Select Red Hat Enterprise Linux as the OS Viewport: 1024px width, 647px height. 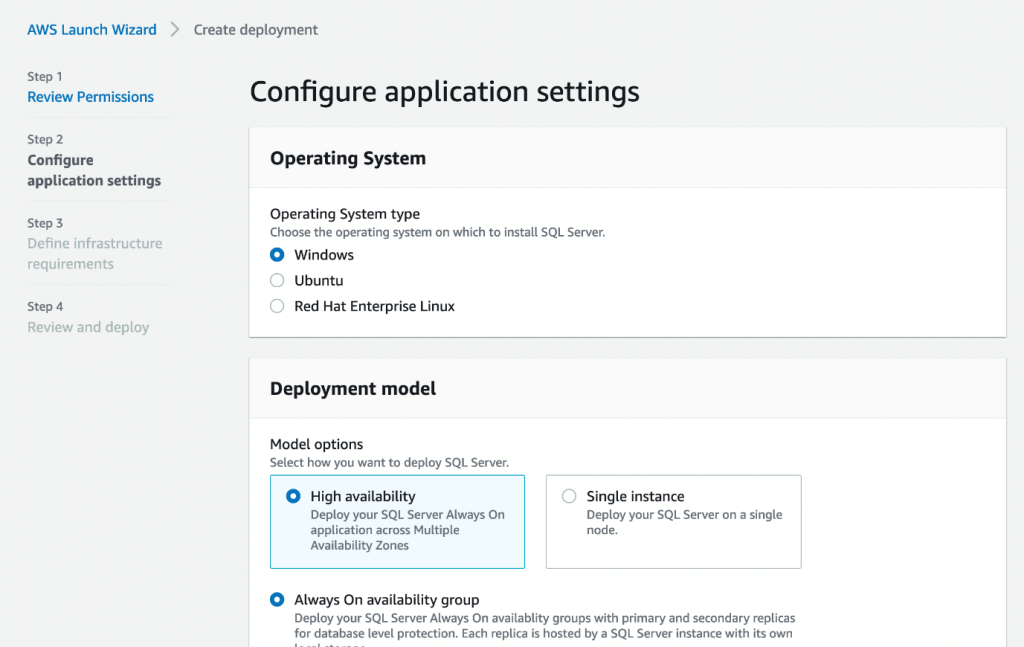click(x=276, y=306)
